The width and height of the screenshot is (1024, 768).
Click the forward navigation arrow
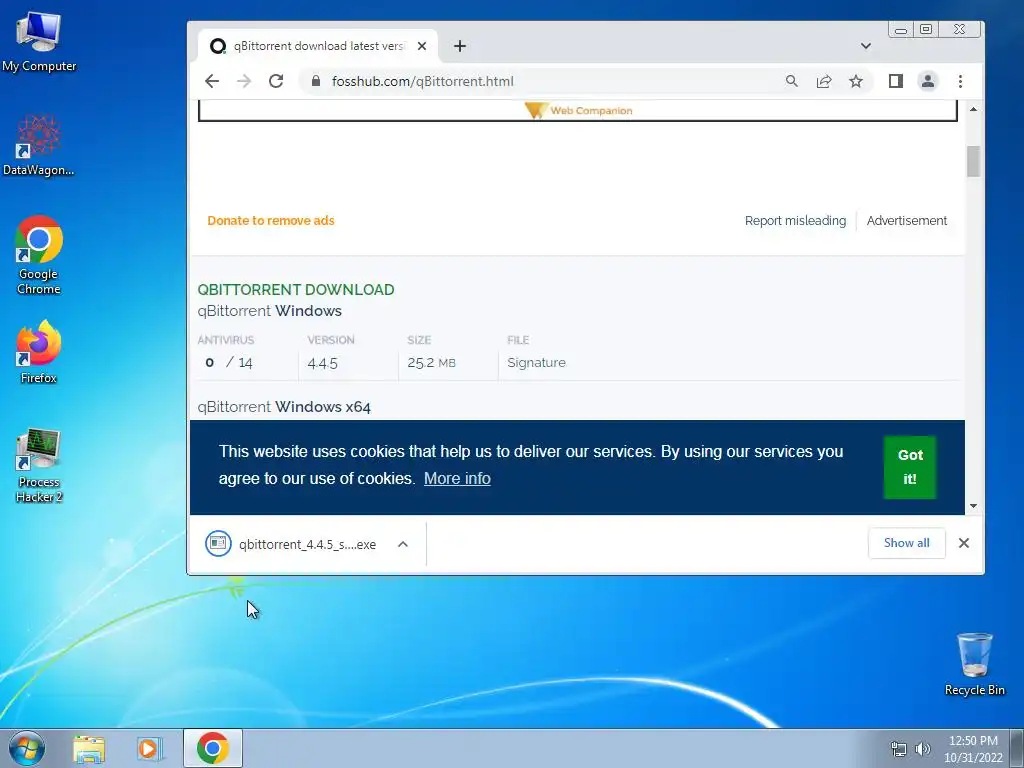[x=244, y=81]
